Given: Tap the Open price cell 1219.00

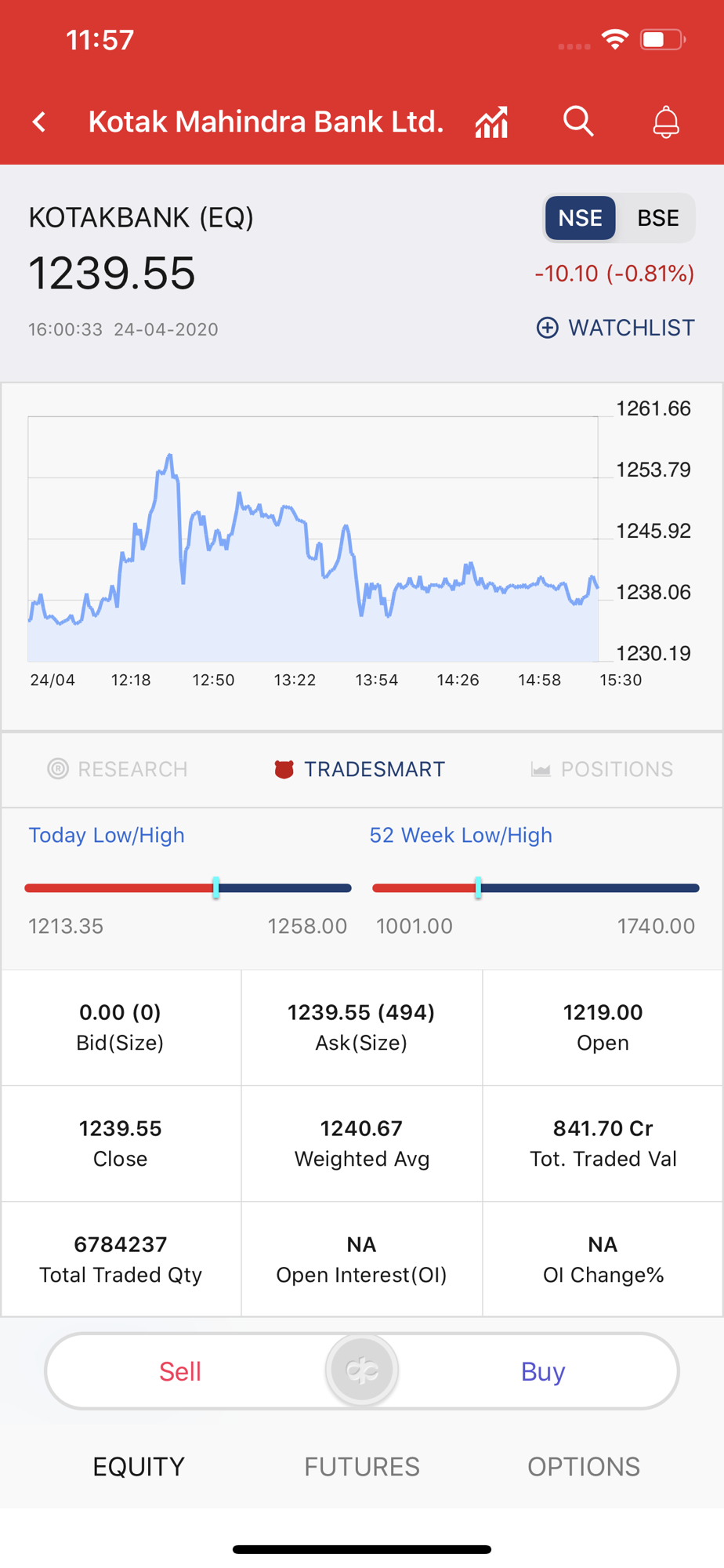Looking at the screenshot, I should click(x=603, y=1027).
